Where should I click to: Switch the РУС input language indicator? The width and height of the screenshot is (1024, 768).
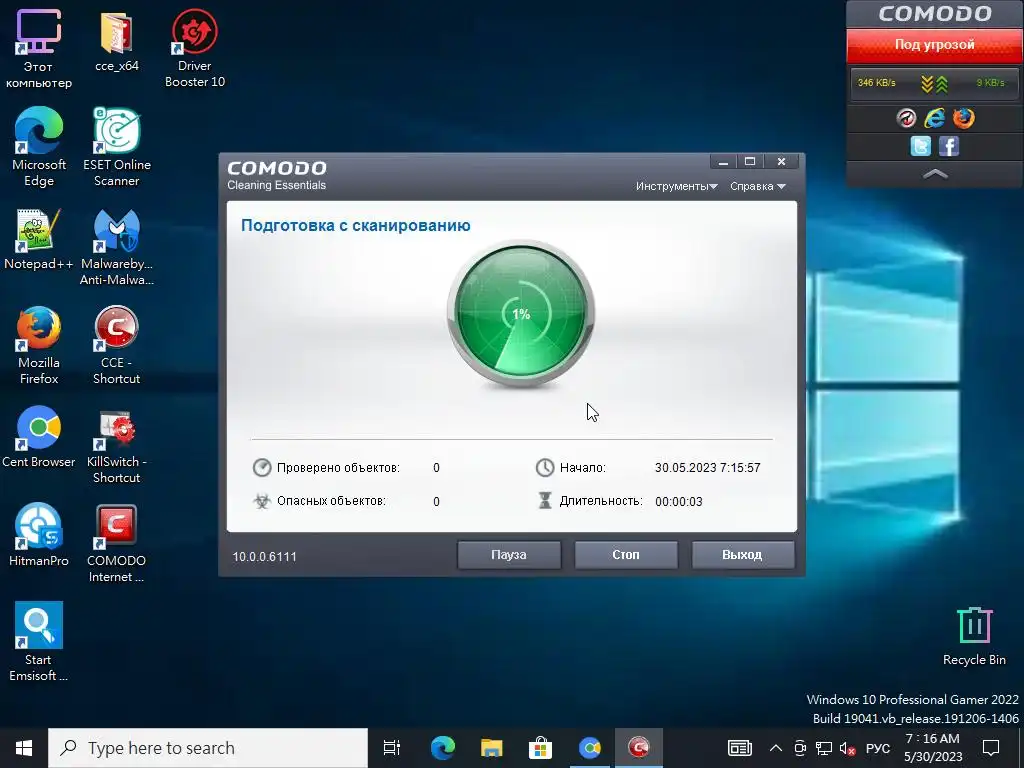[878, 748]
